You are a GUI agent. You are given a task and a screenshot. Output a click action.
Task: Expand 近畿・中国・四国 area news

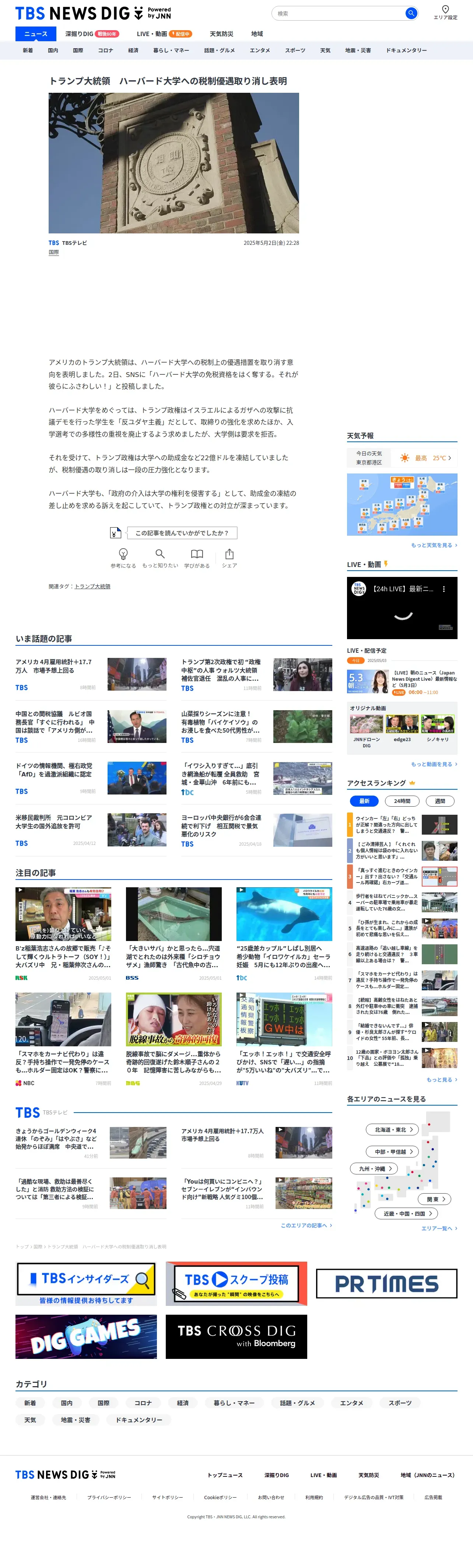point(406,1213)
